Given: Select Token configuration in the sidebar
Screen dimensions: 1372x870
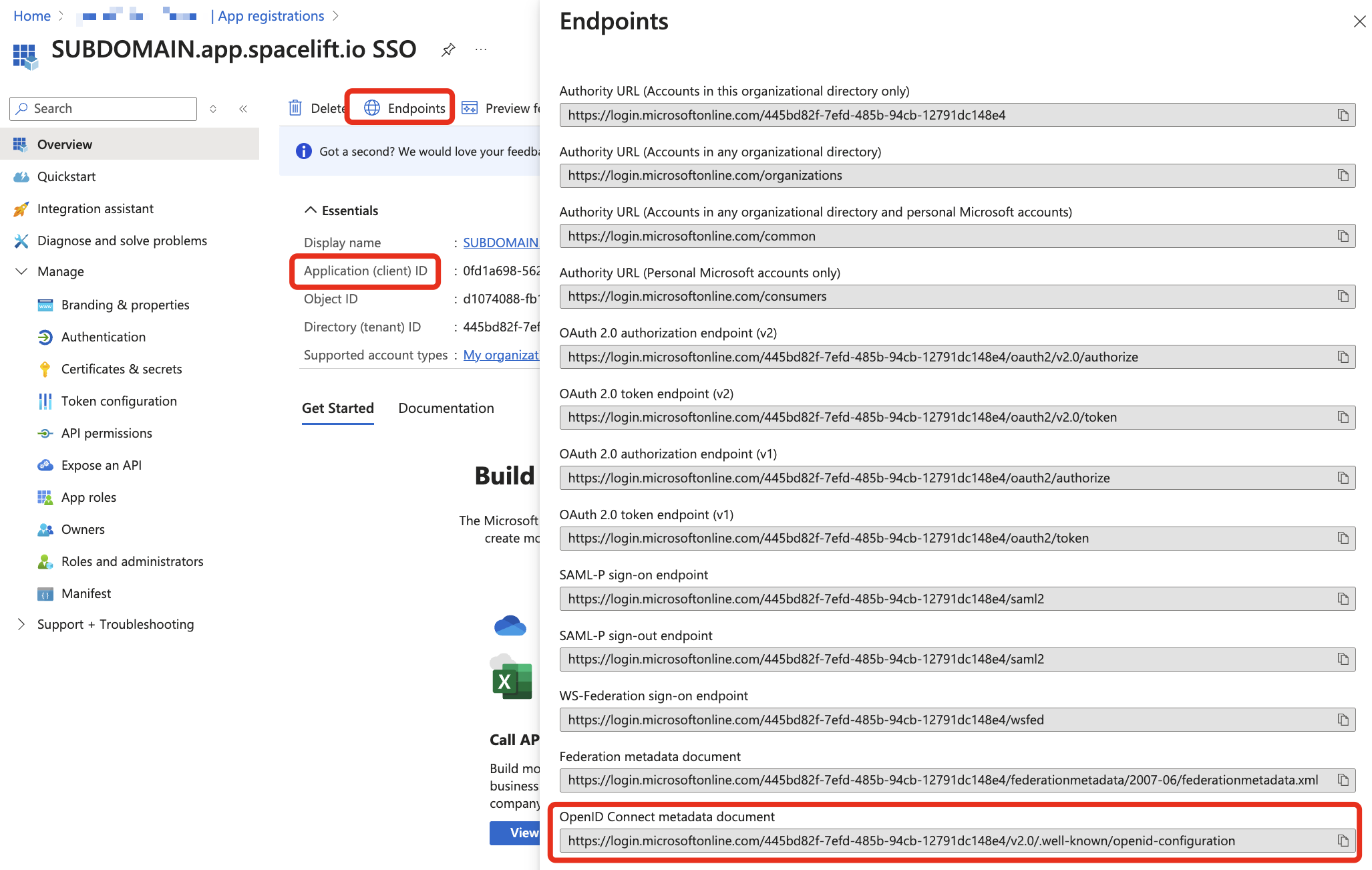Looking at the screenshot, I should [119, 401].
